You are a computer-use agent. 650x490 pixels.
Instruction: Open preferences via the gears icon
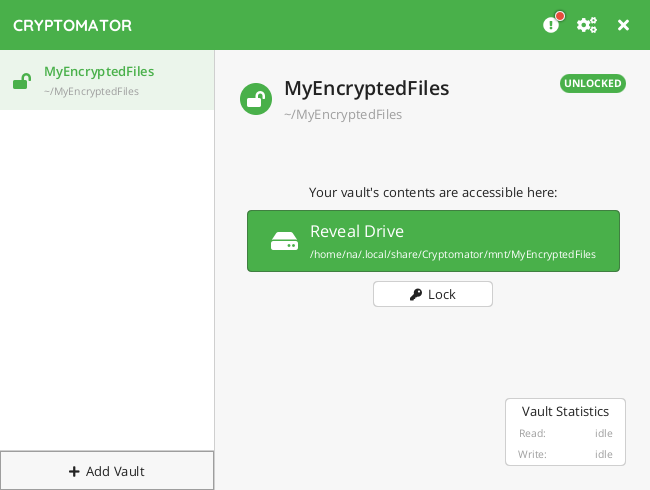(x=587, y=25)
